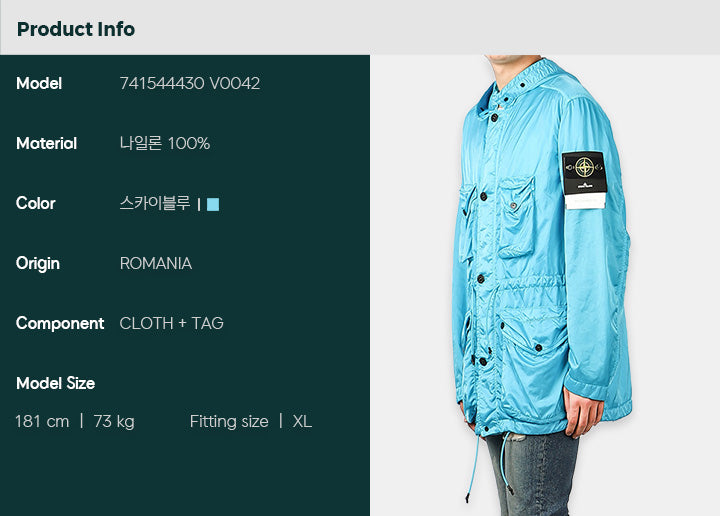This screenshot has width=720, height=516.
Task: Click the Material label
Action: [x=46, y=143]
